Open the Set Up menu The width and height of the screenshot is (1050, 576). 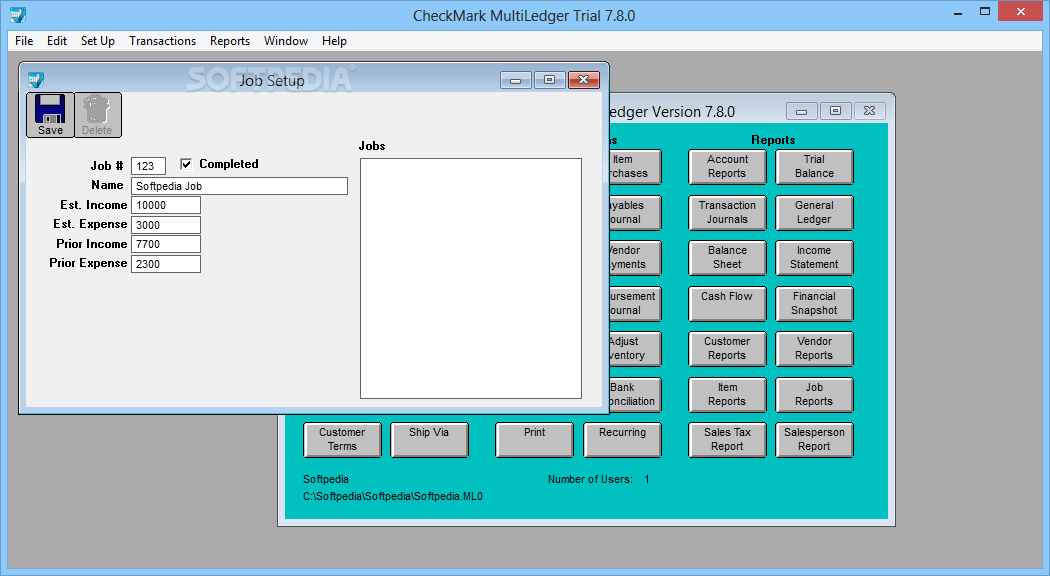(98, 41)
